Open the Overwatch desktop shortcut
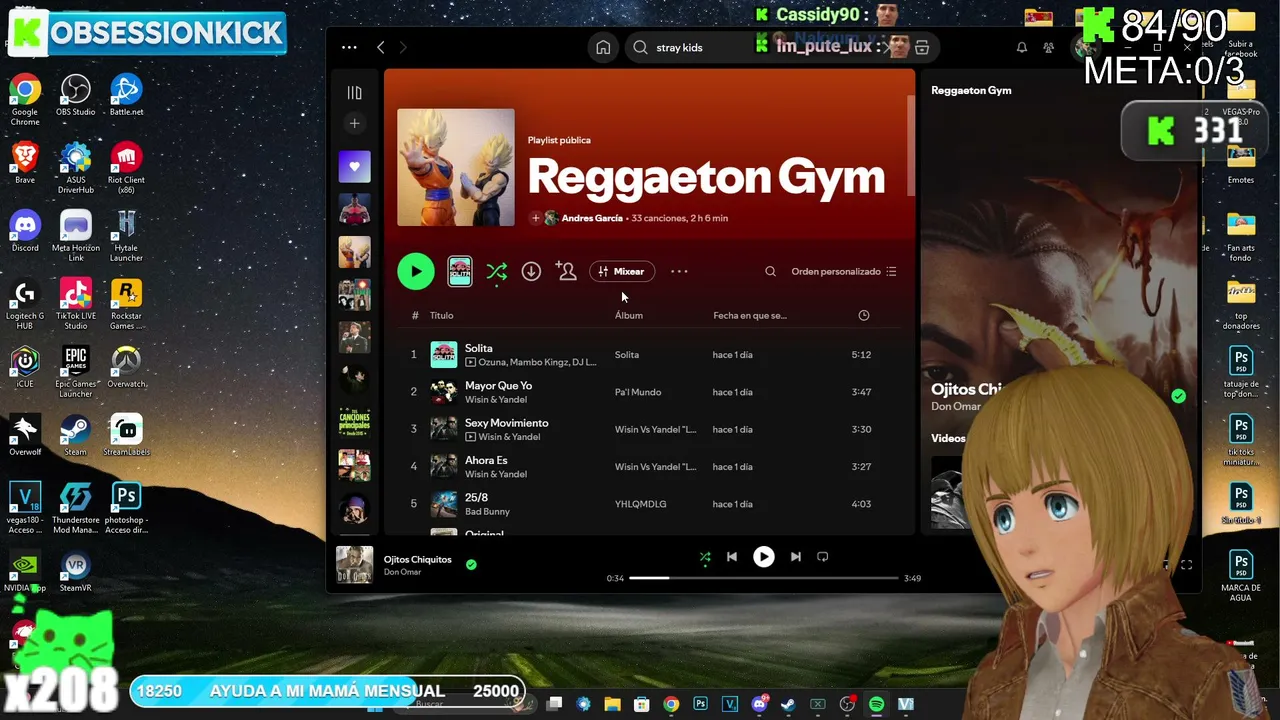 point(126,366)
